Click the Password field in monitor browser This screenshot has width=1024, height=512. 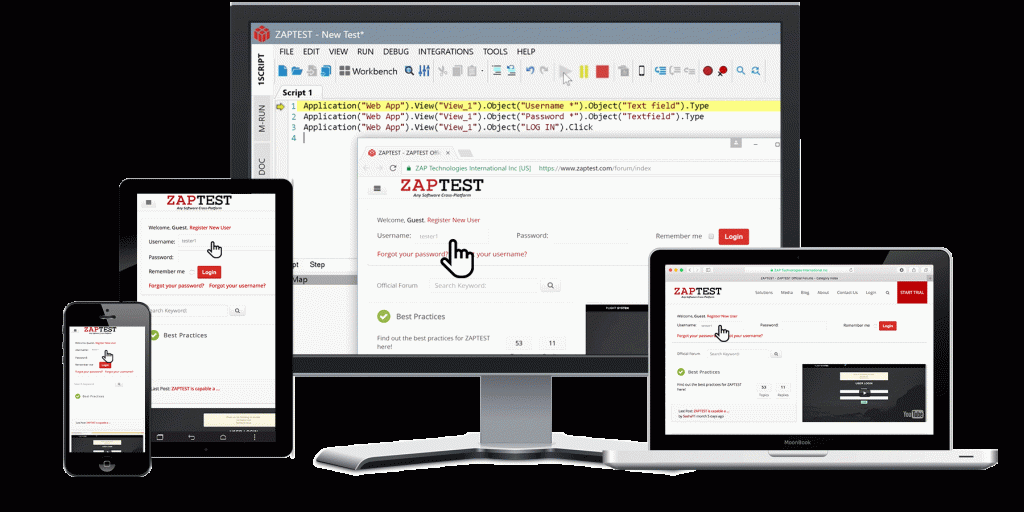pyautogui.click(x=590, y=236)
